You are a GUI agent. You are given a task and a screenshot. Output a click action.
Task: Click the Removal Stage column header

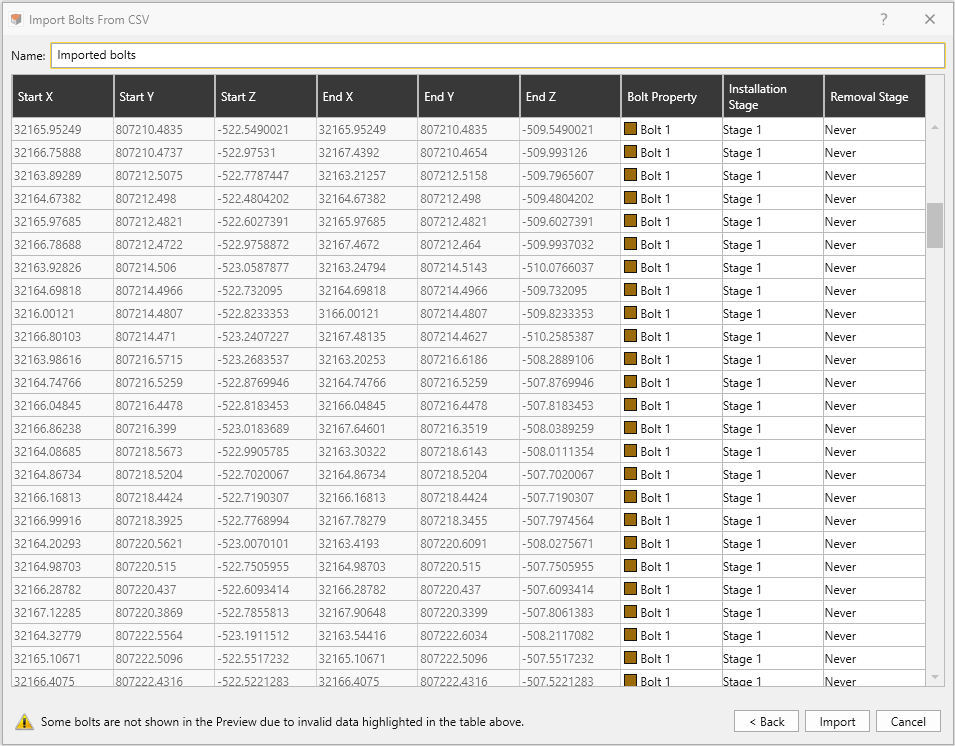(x=874, y=97)
